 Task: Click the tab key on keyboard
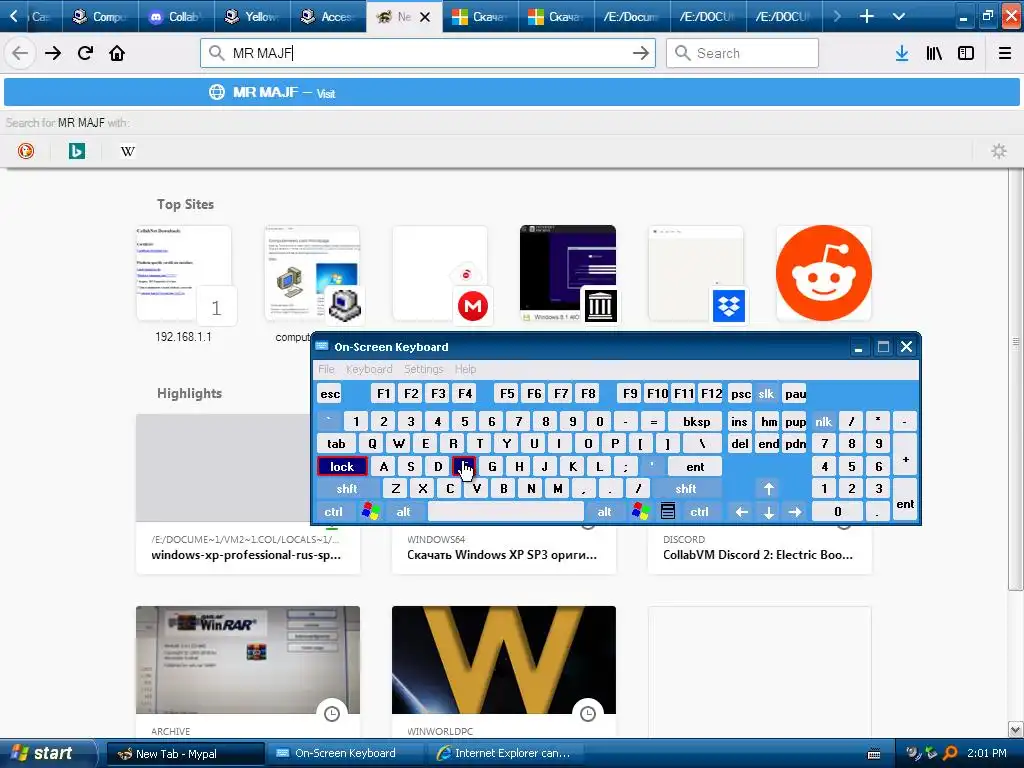pos(336,444)
